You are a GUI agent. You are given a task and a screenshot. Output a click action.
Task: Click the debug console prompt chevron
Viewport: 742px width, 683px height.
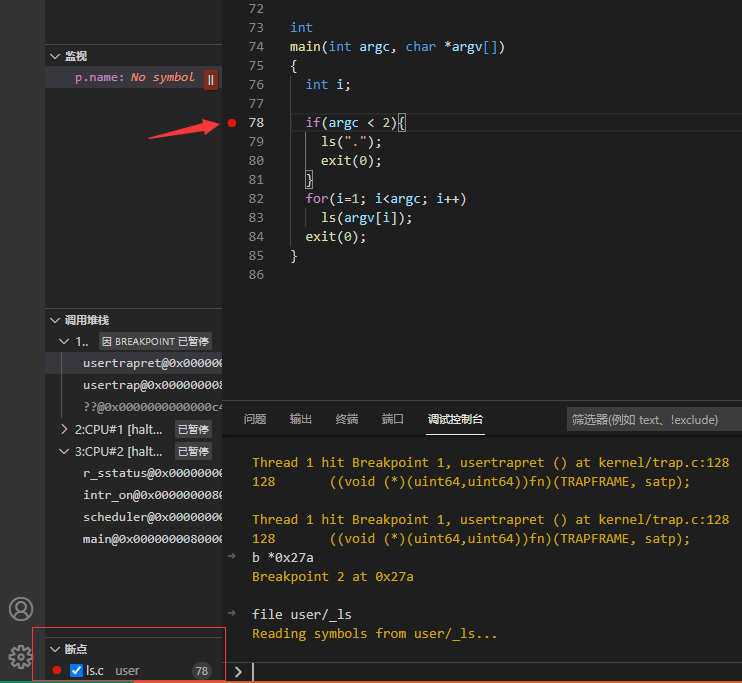point(238,672)
